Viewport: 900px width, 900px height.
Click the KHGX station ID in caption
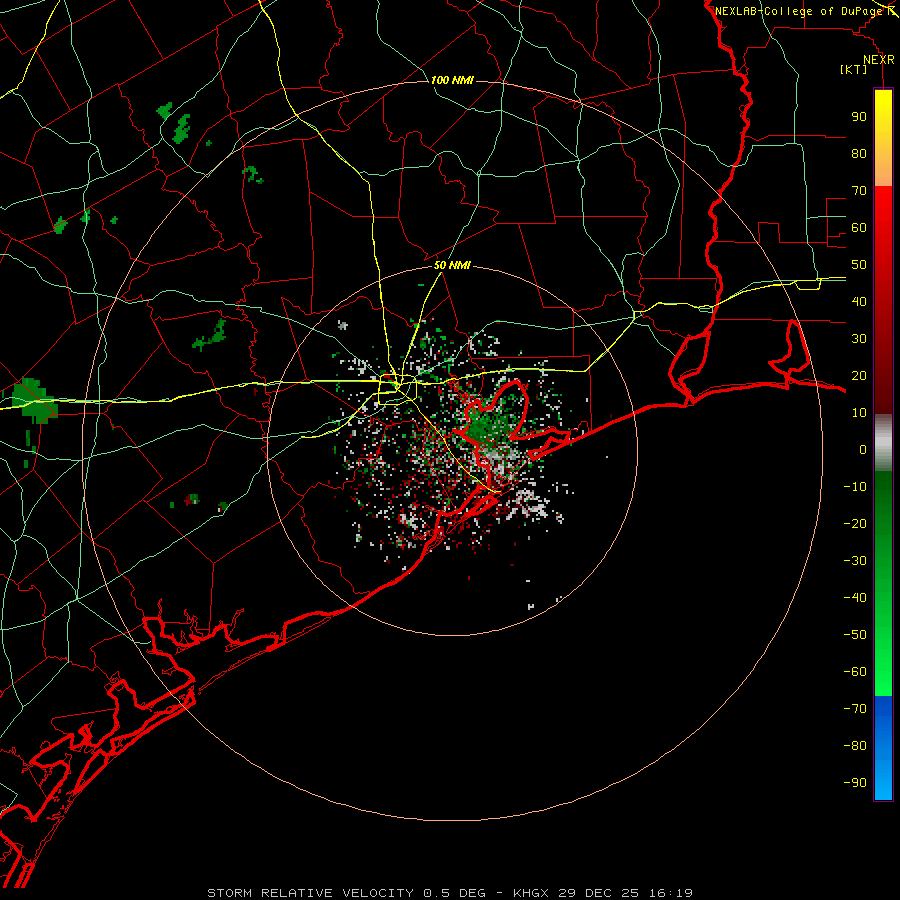pos(530,893)
